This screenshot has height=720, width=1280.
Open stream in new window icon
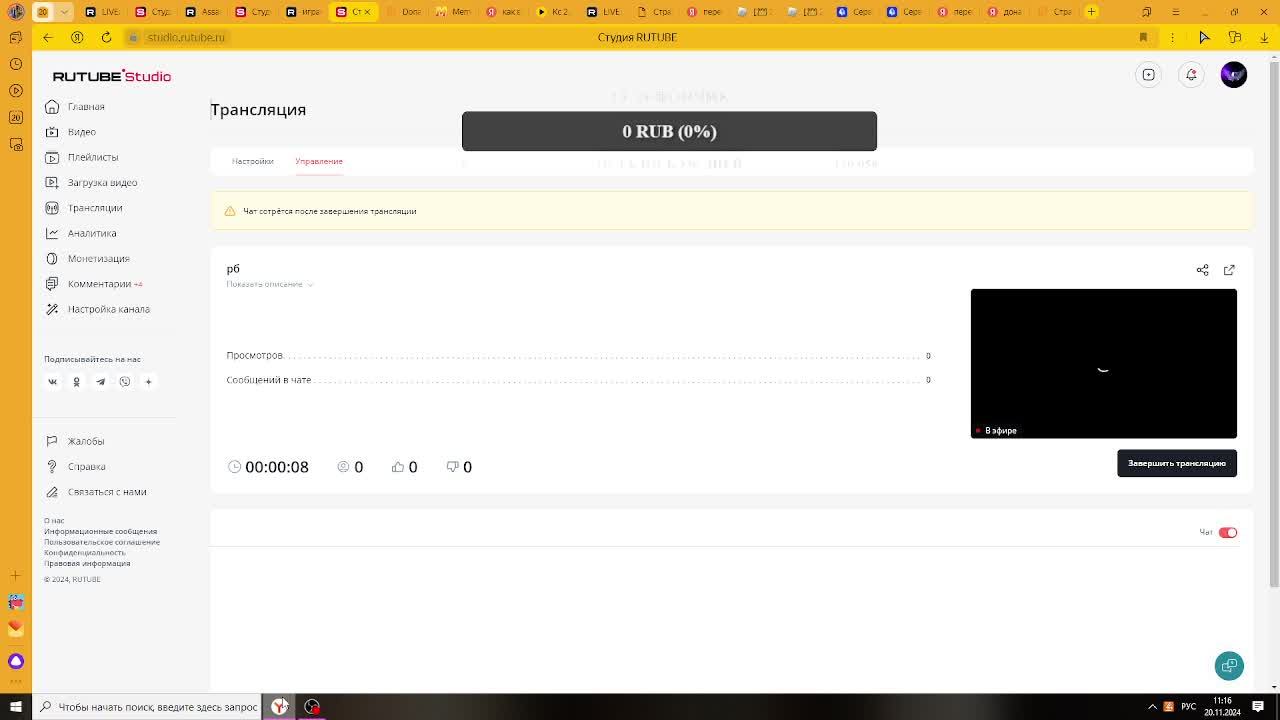[1229, 270]
